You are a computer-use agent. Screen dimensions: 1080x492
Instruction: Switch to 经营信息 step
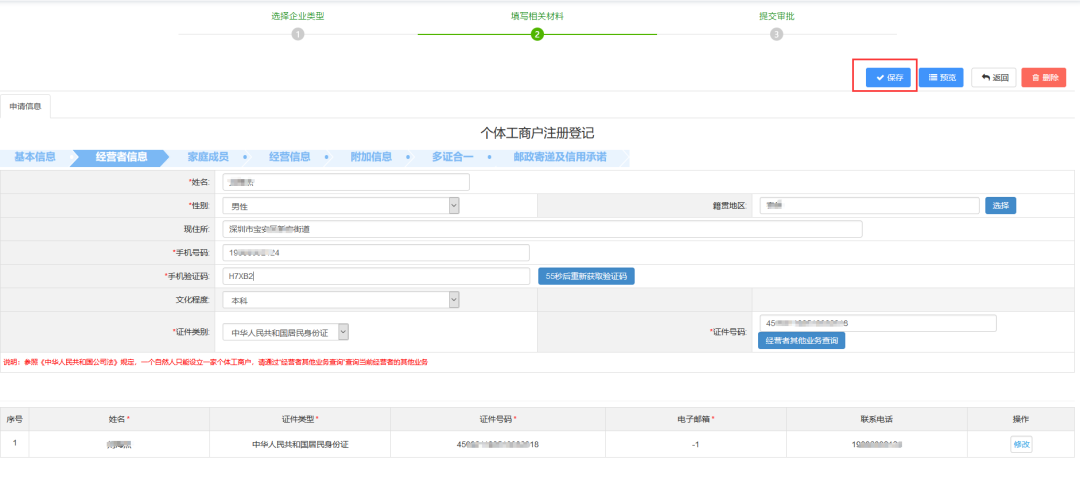point(289,157)
